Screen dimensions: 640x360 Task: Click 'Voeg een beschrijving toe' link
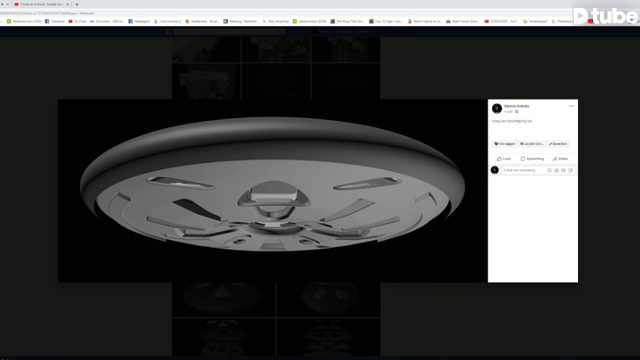512,121
